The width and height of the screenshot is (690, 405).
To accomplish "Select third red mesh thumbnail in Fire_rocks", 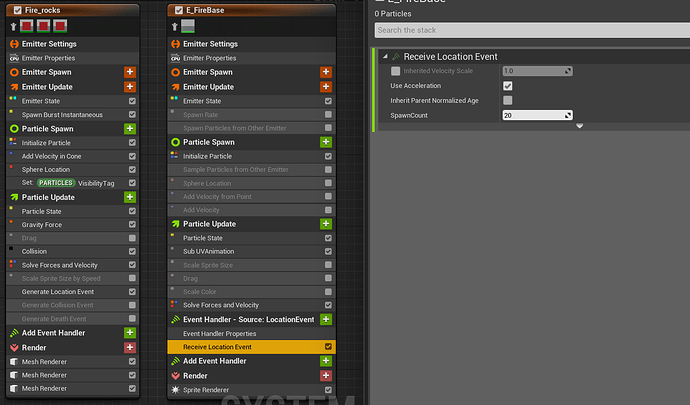I will click(x=60, y=26).
